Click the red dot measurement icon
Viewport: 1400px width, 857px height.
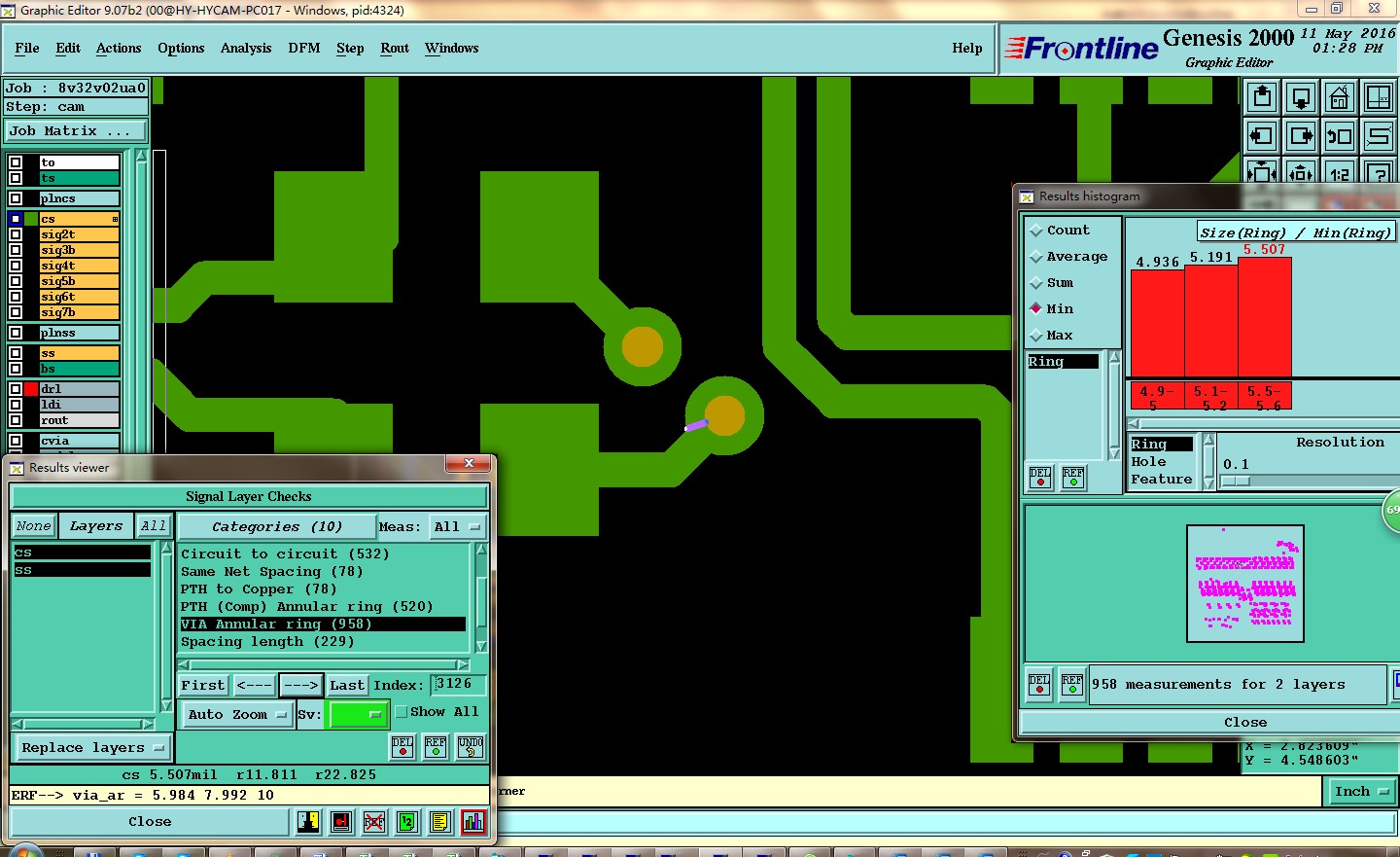[x=341, y=822]
